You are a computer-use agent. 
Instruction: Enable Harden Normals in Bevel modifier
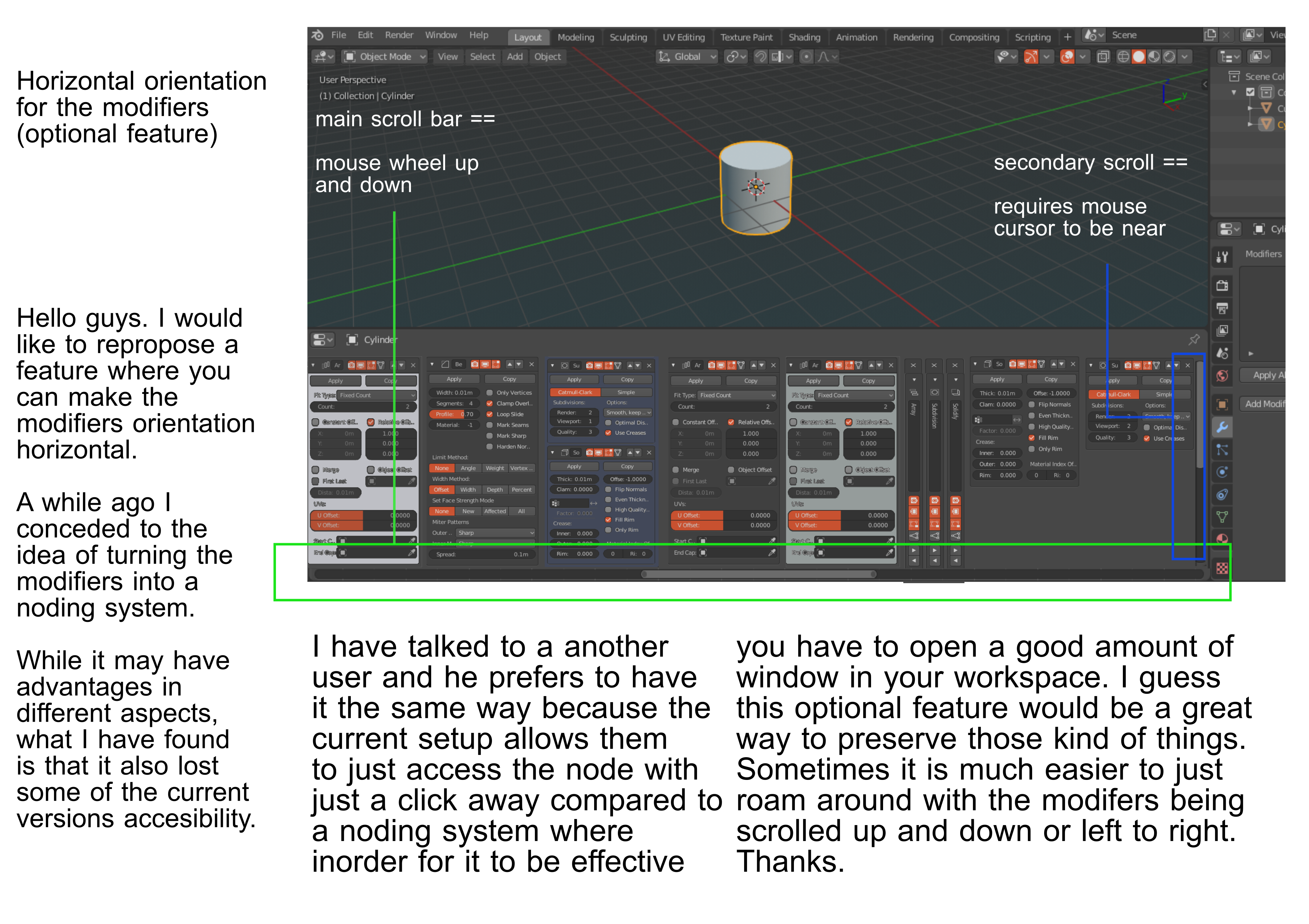pyautogui.click(x=490, y=447)
